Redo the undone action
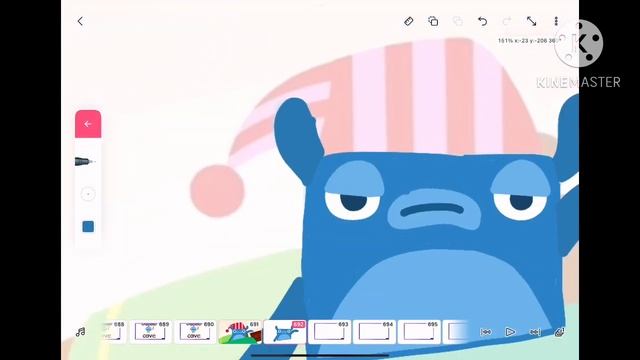The height and width of the screenshot is (360, 640). point(507,21)
